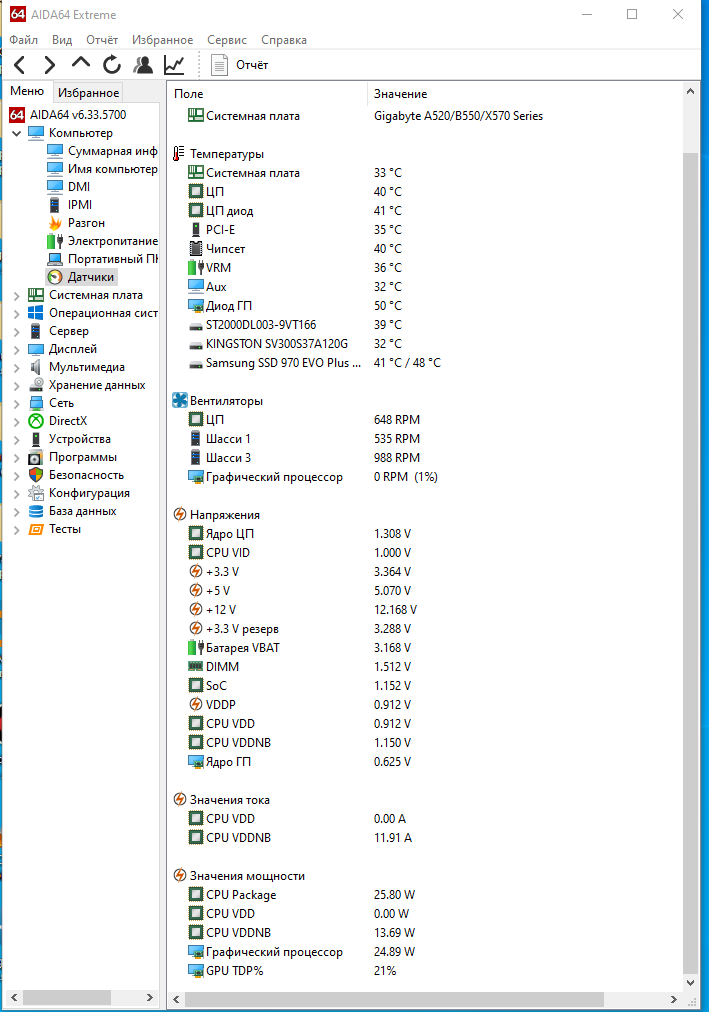Click the Датчики gauge icon
709x1012 pixels.
point(55,277)
